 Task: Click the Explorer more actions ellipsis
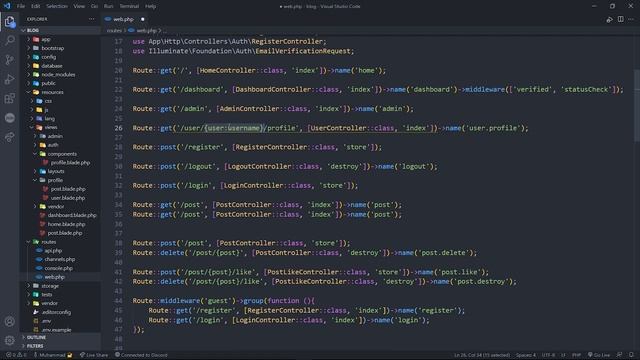coord(91,19)
